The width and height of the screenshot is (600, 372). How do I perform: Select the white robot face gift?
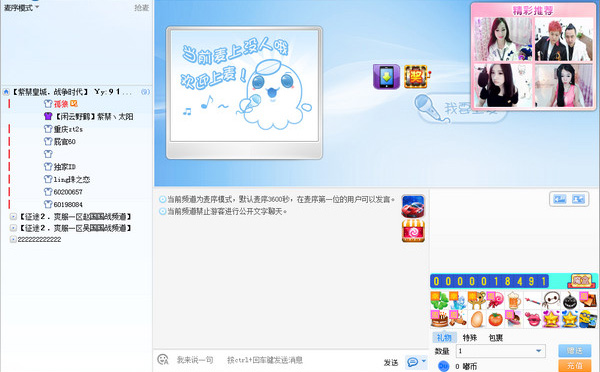(551, 300)
